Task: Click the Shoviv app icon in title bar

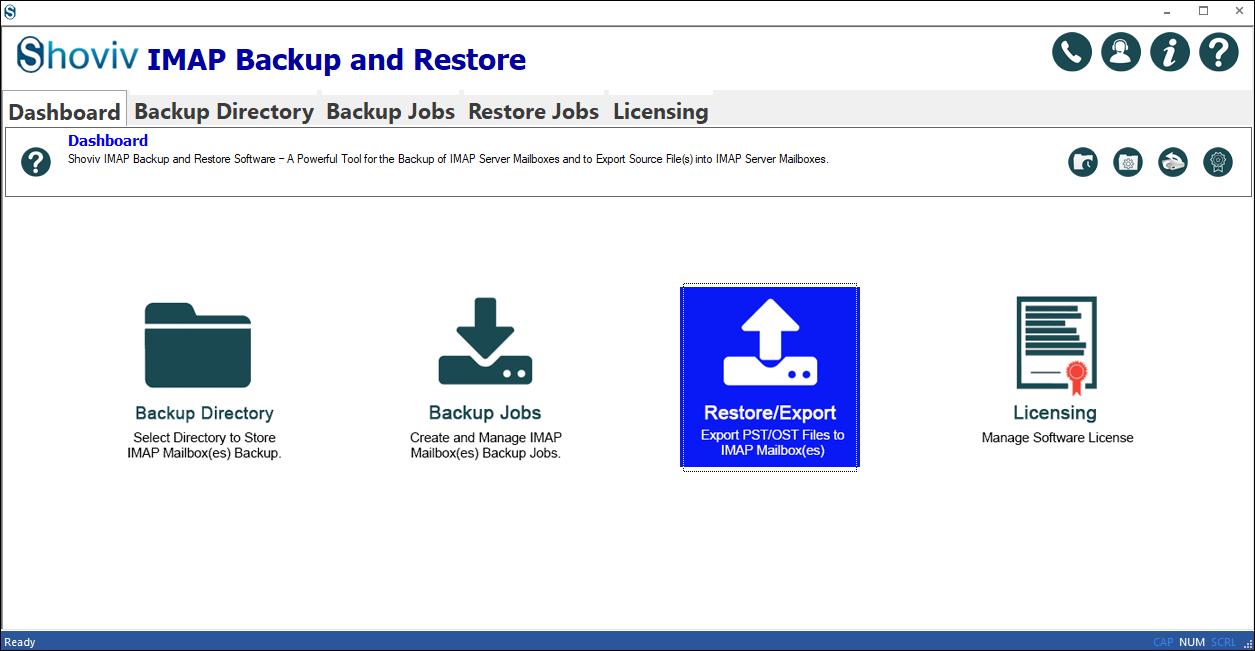Action: coord(10,11)
